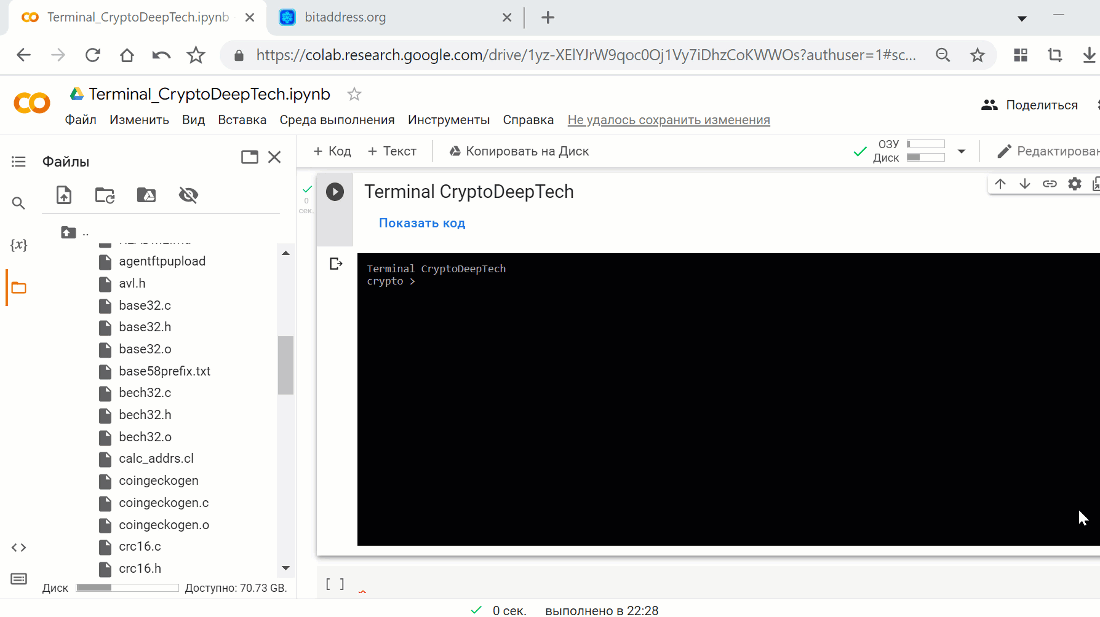Open the variables {x} panel
The width and height of the screenshot is (1100, 617).
click(18, 245)
